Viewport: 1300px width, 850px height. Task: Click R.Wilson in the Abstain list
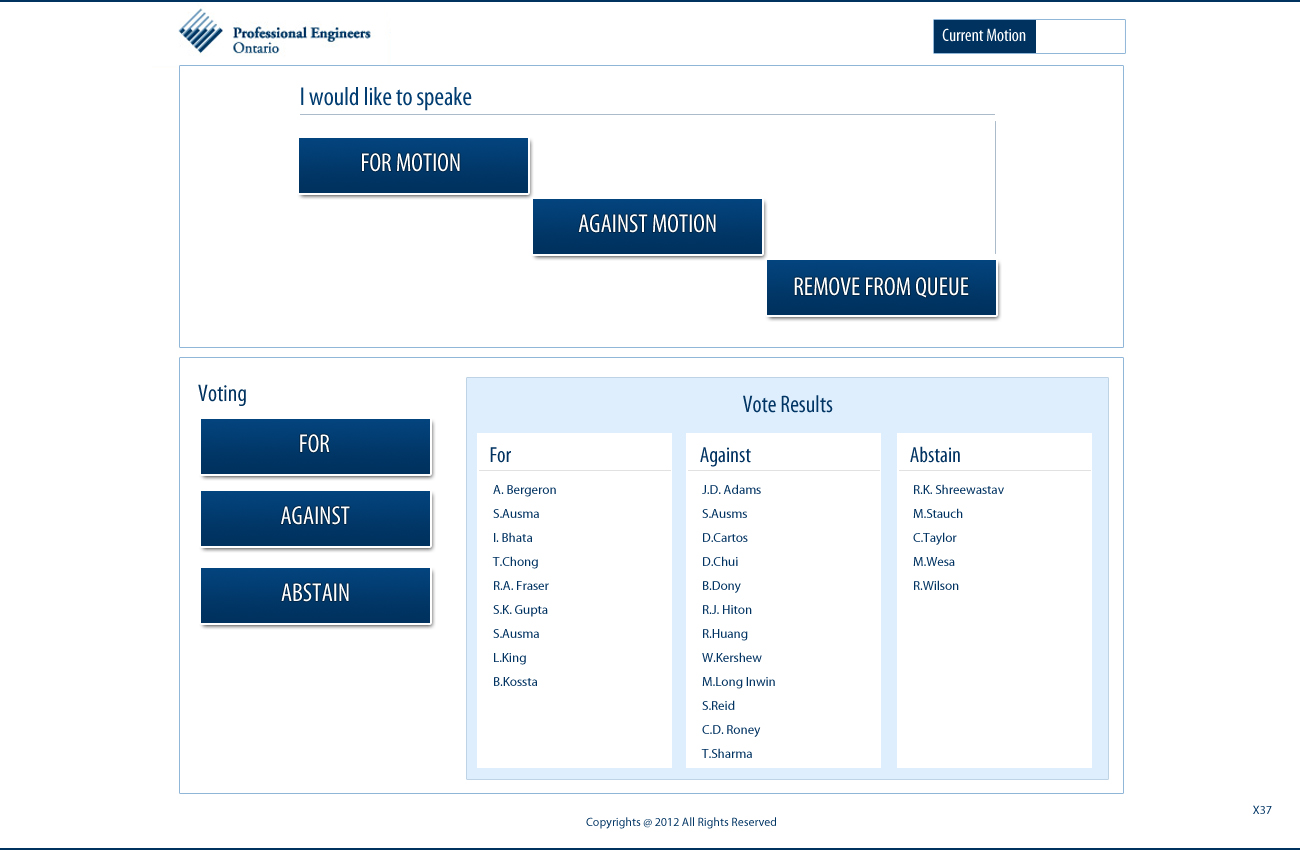point(935,586)
